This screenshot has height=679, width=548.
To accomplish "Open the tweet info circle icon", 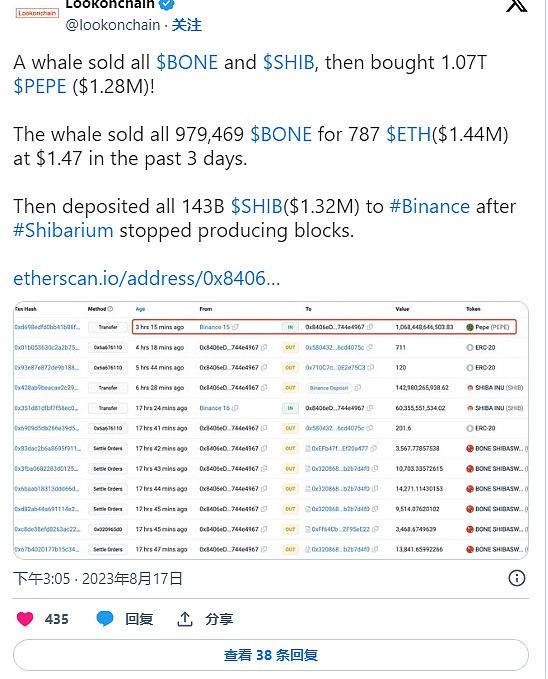I will click(516, 578).
